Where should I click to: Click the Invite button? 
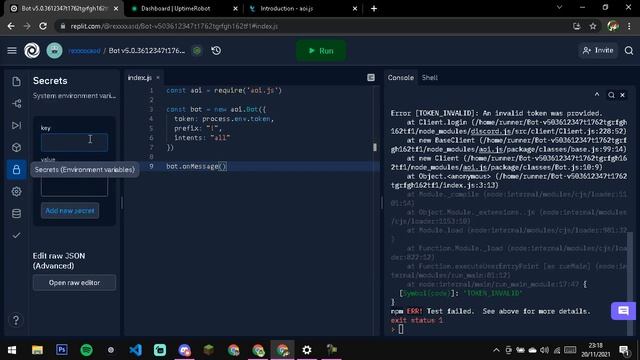click(598, 51)
